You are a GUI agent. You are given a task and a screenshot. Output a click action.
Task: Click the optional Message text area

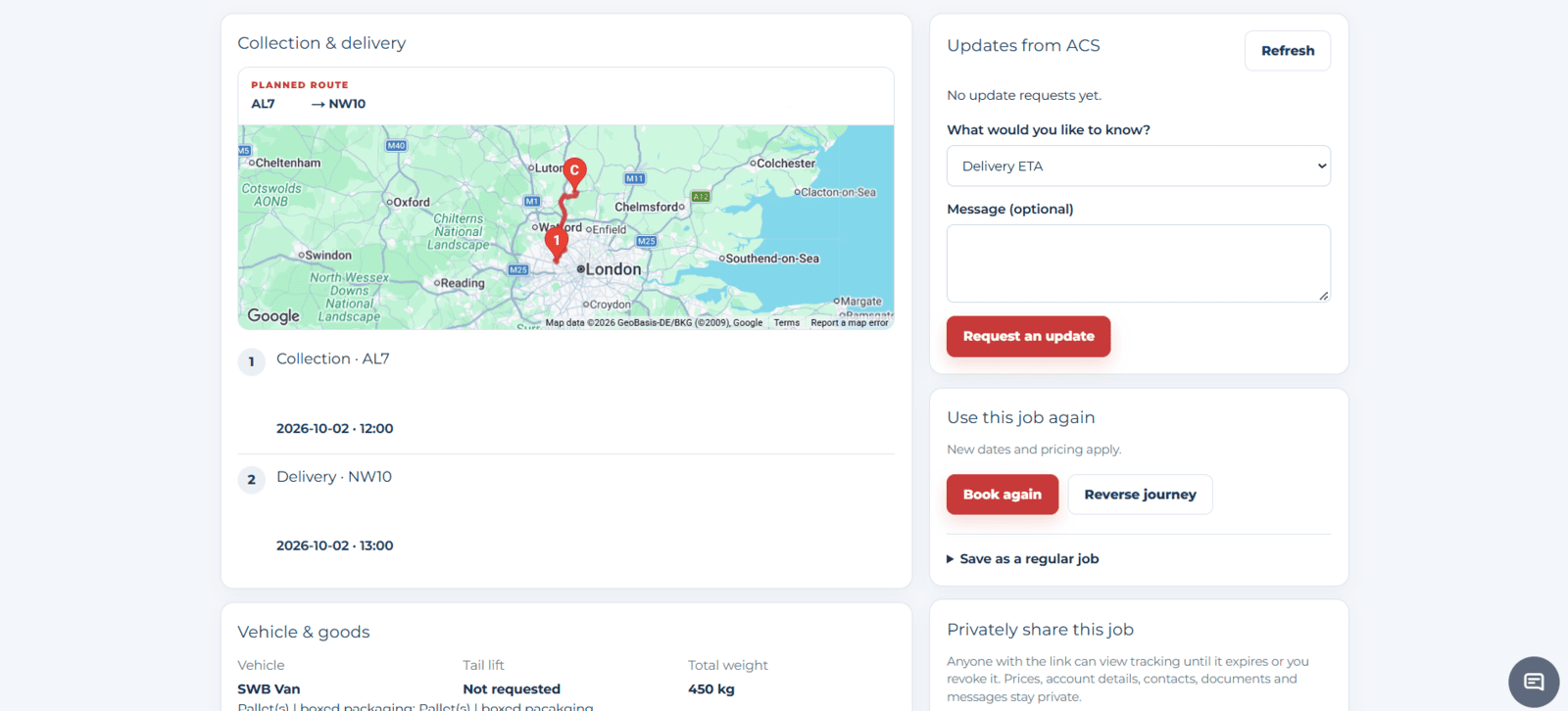(1139, 263)
